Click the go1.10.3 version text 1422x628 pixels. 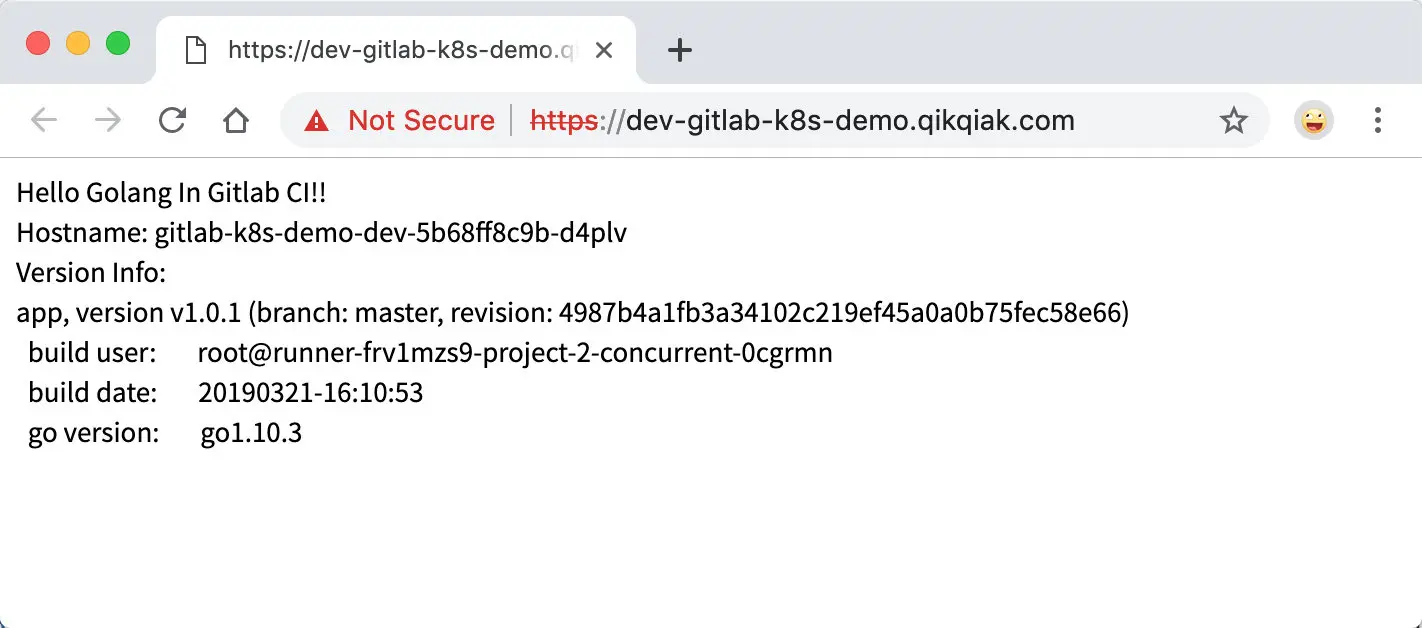click(x=251, y=433)
